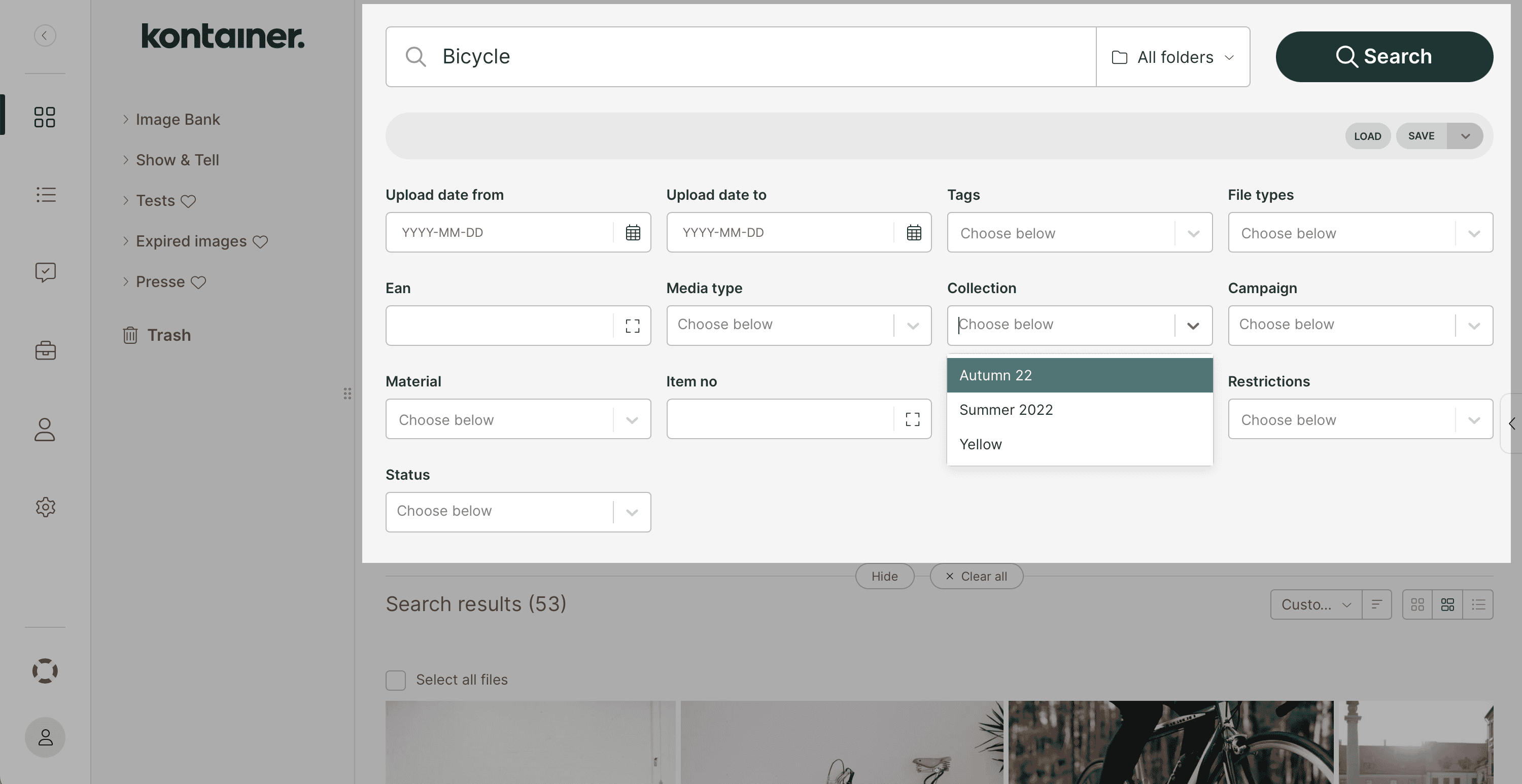1522x784 pixels.
Task: Expand the Presse folder in sidebar
Action: tap(124, 281)
